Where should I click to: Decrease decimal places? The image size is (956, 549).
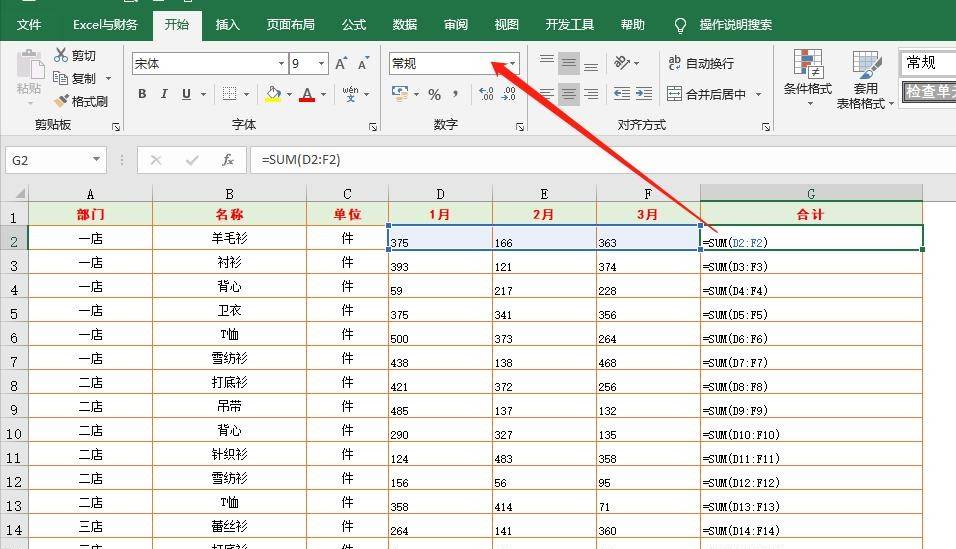coord(508,94)
